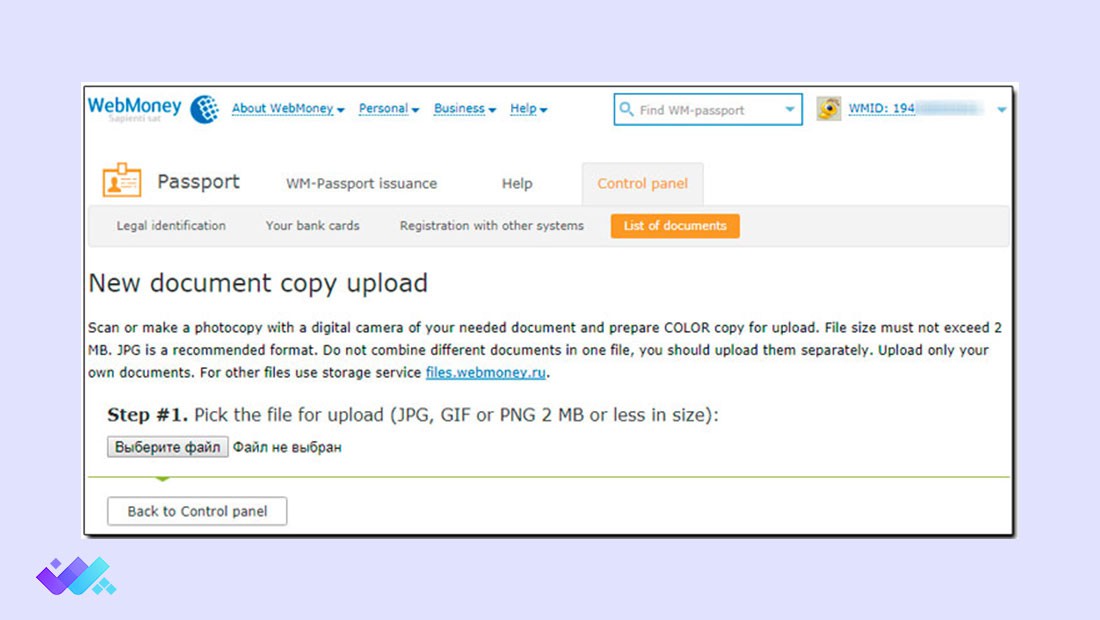Expand the Personal menu
Screen dimensions: 1100x620
pos(388,109)
